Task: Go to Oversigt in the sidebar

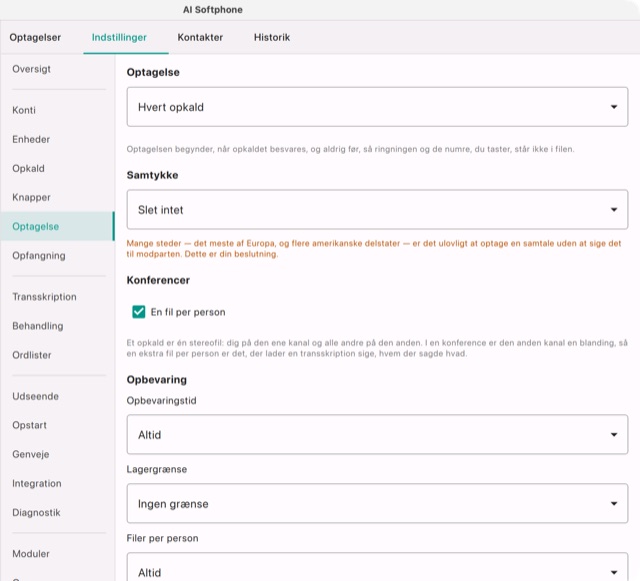Action: [31, 69]
